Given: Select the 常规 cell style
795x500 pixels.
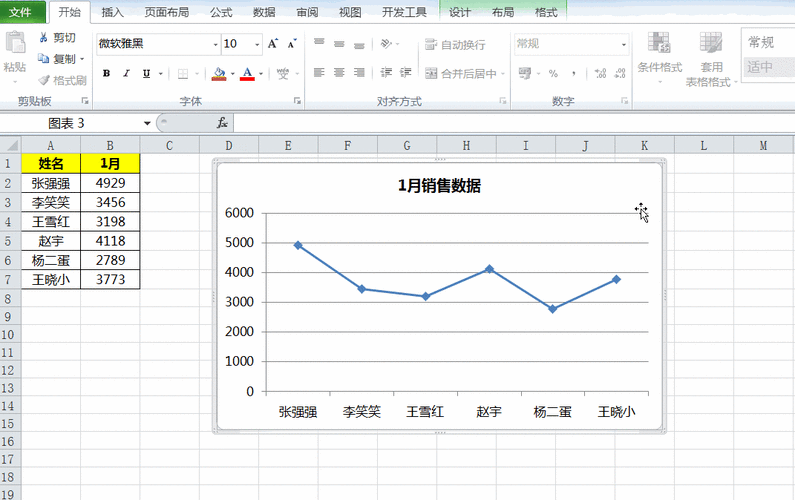Looking at the screenshot, I should click(768, 42).
